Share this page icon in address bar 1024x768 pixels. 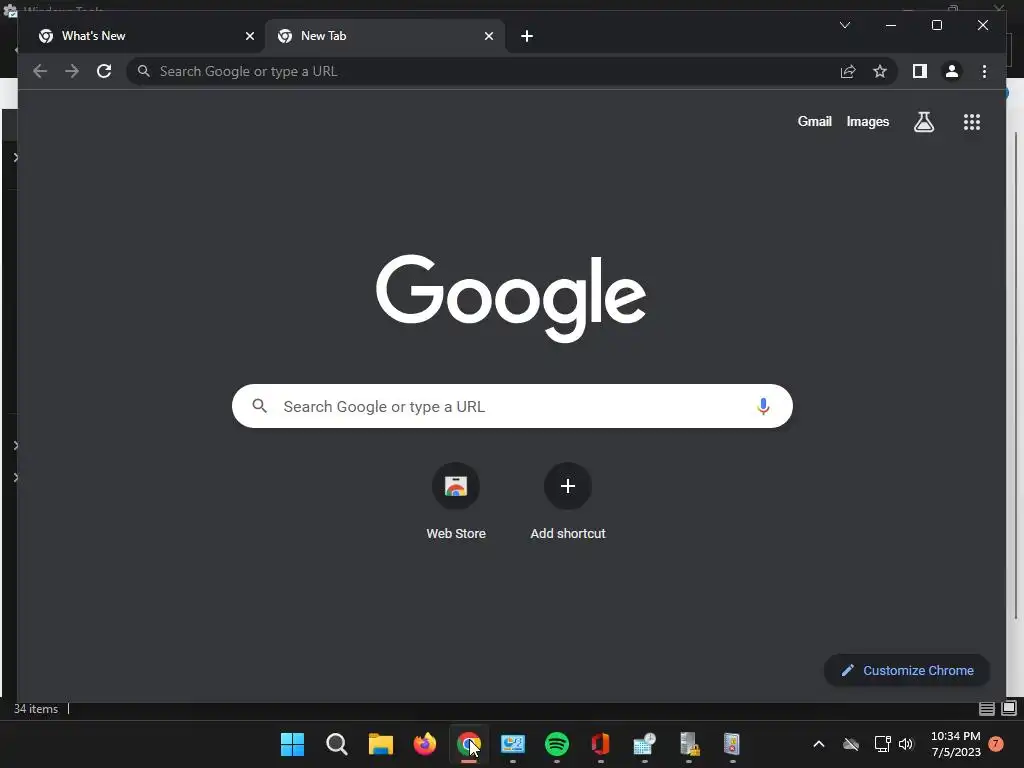(848, 71)
